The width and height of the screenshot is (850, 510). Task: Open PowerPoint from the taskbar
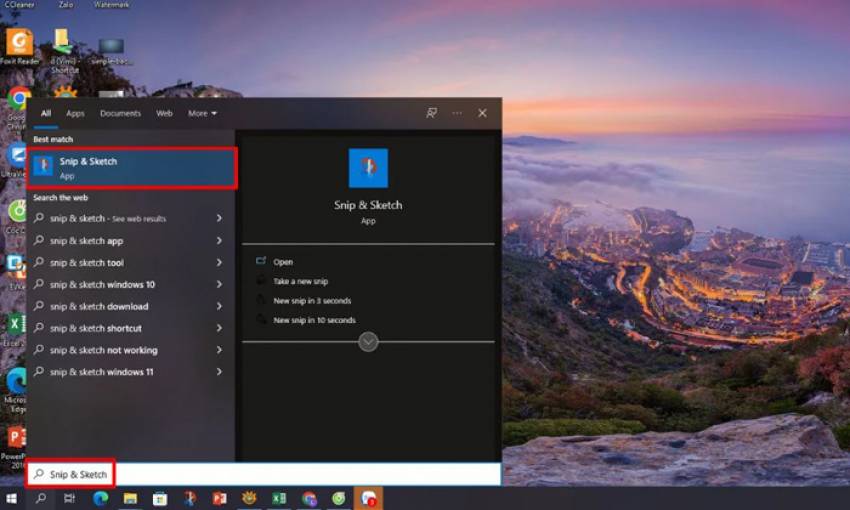coord(220,498)
